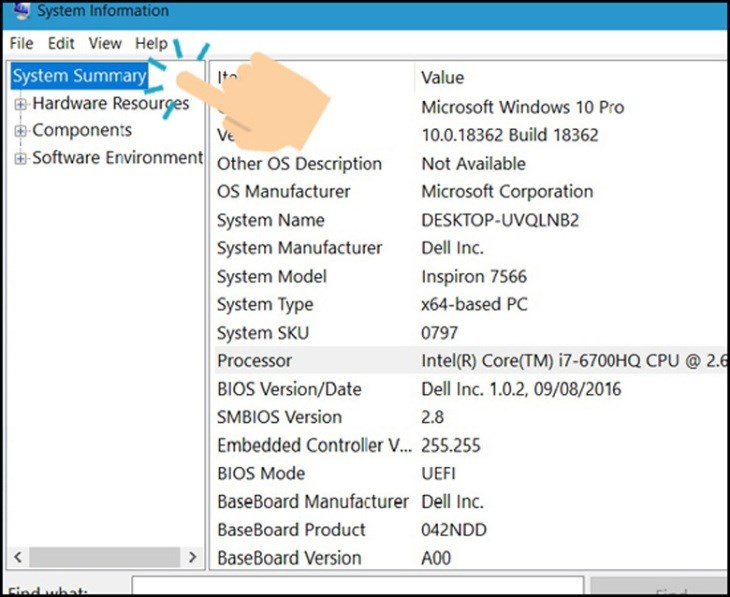Select the BaseBoard Version row
Image resolution: width=730 pixels, height=597 pixels.
pyautogui.click(x=470, y=558)
